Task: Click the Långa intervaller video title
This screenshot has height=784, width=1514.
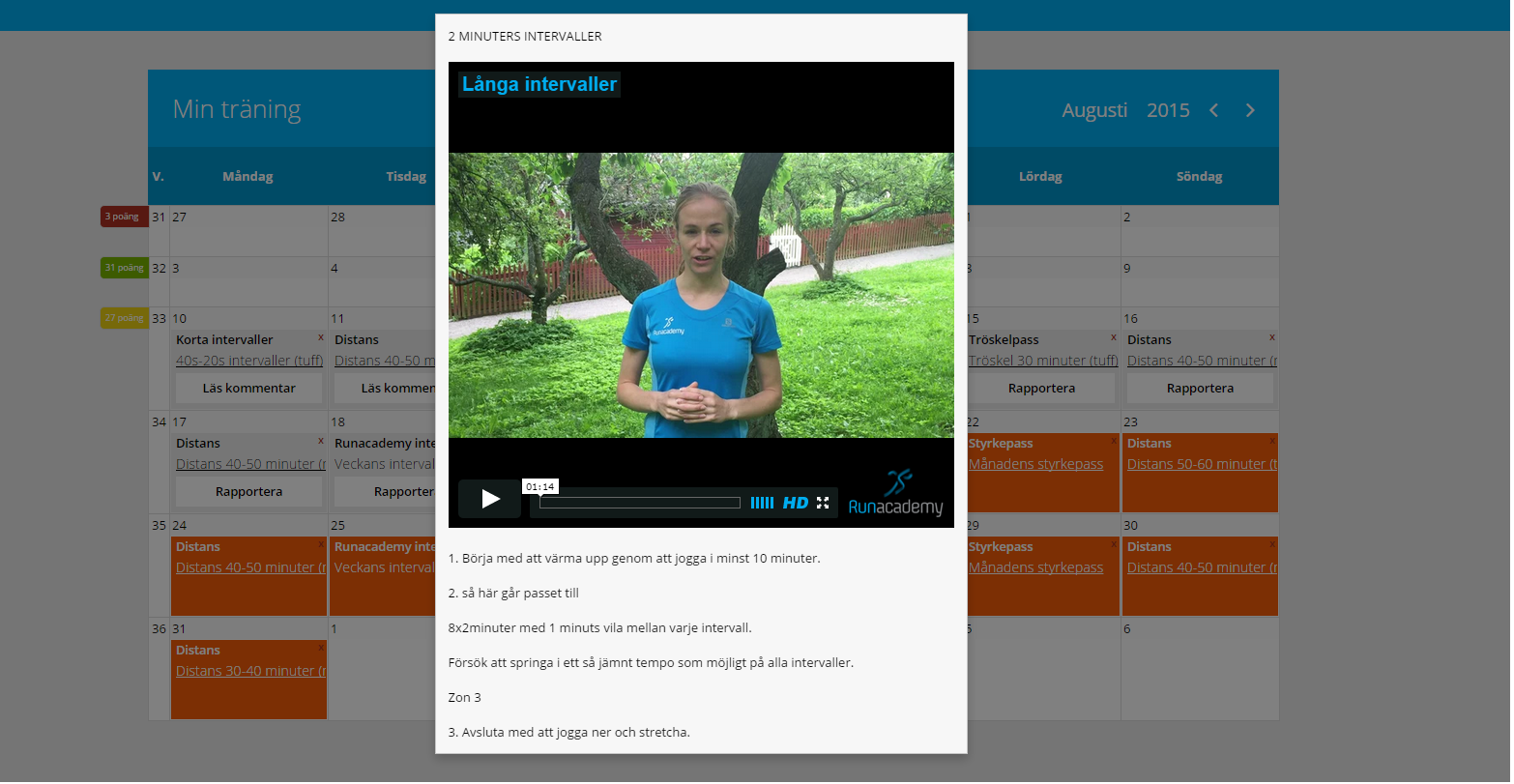Action: pos(539,85)
